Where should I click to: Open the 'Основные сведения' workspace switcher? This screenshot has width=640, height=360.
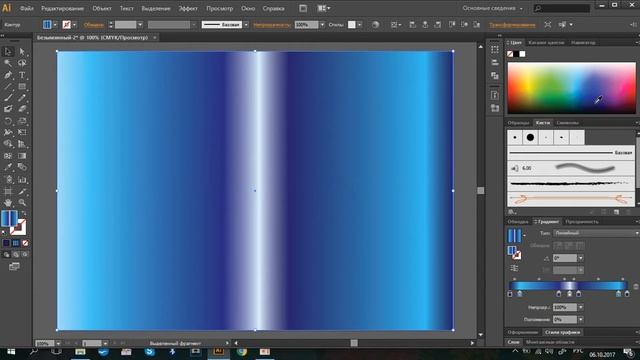(x=492, y=8)
